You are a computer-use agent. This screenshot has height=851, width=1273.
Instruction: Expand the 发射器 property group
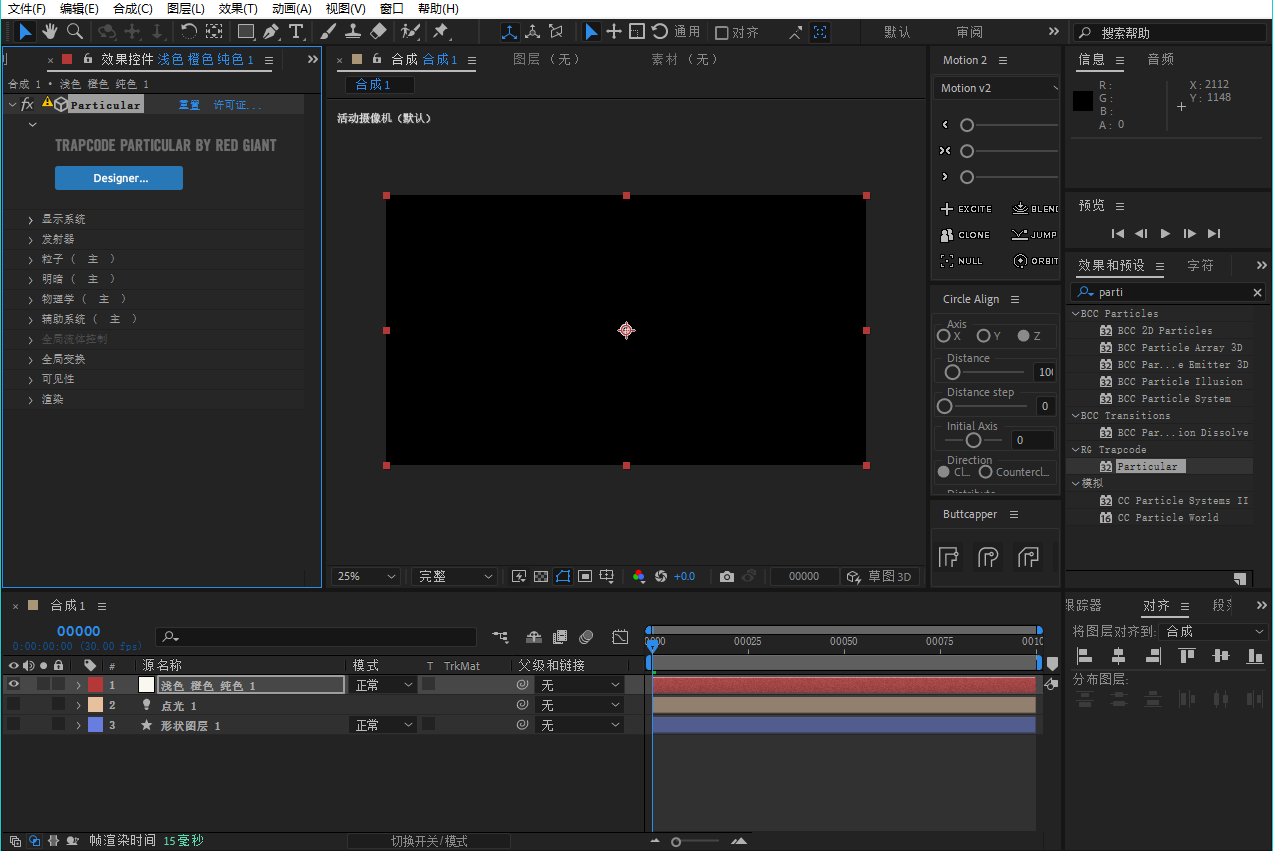click(31, 239)
